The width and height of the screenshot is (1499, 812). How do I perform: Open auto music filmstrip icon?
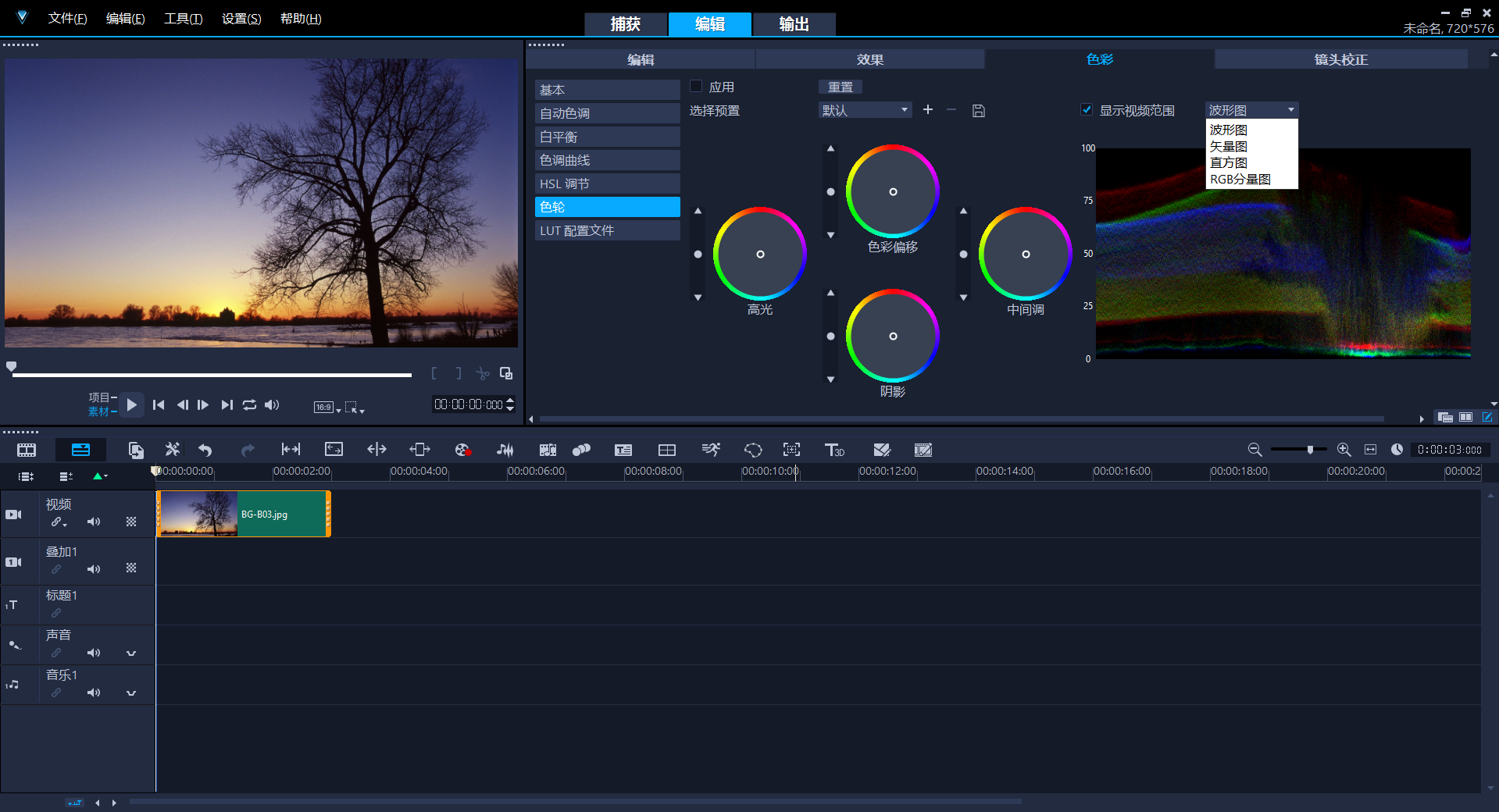click(548, 450)
